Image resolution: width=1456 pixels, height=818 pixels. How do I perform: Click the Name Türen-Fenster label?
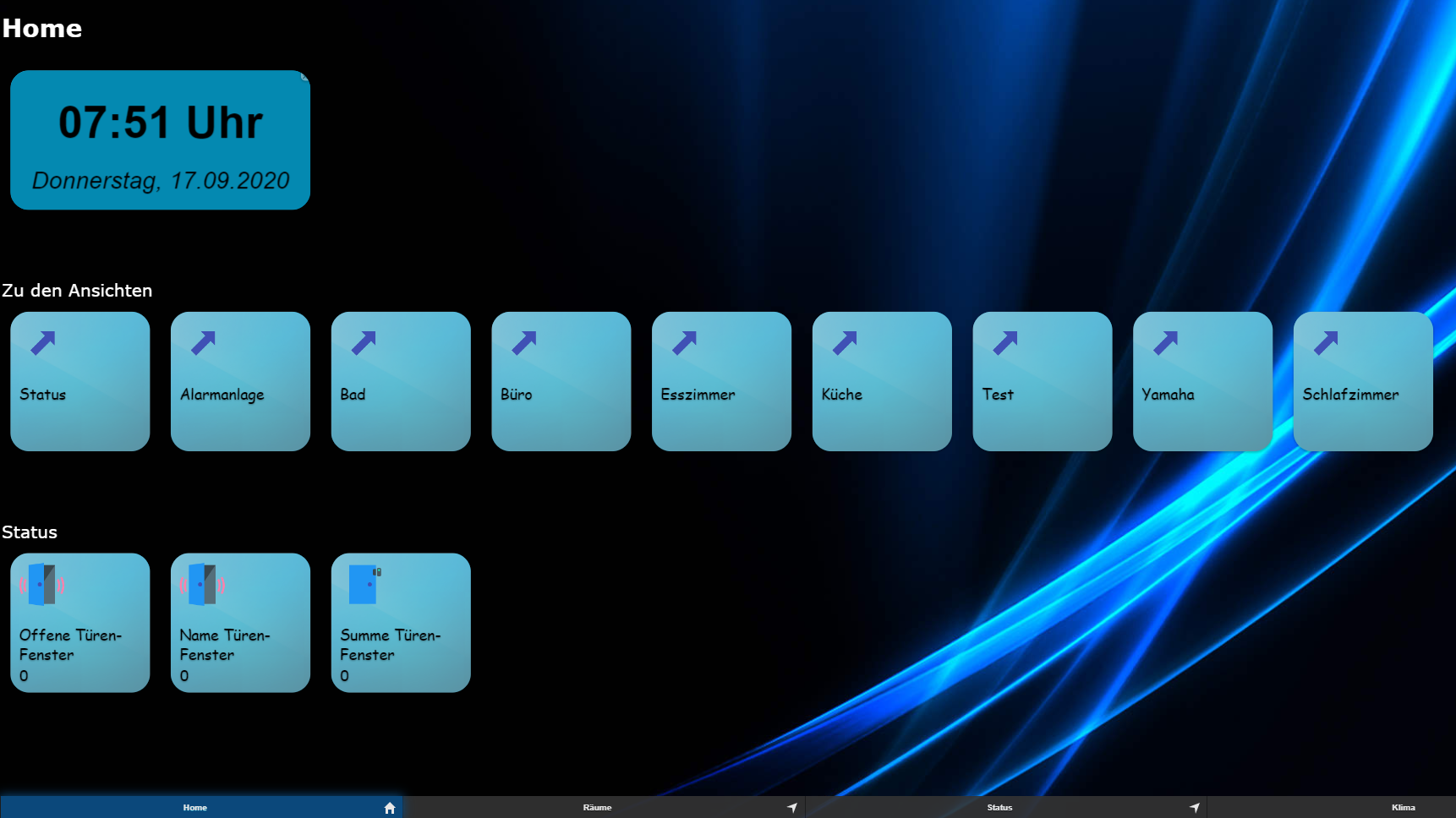[x=225, y=645]
